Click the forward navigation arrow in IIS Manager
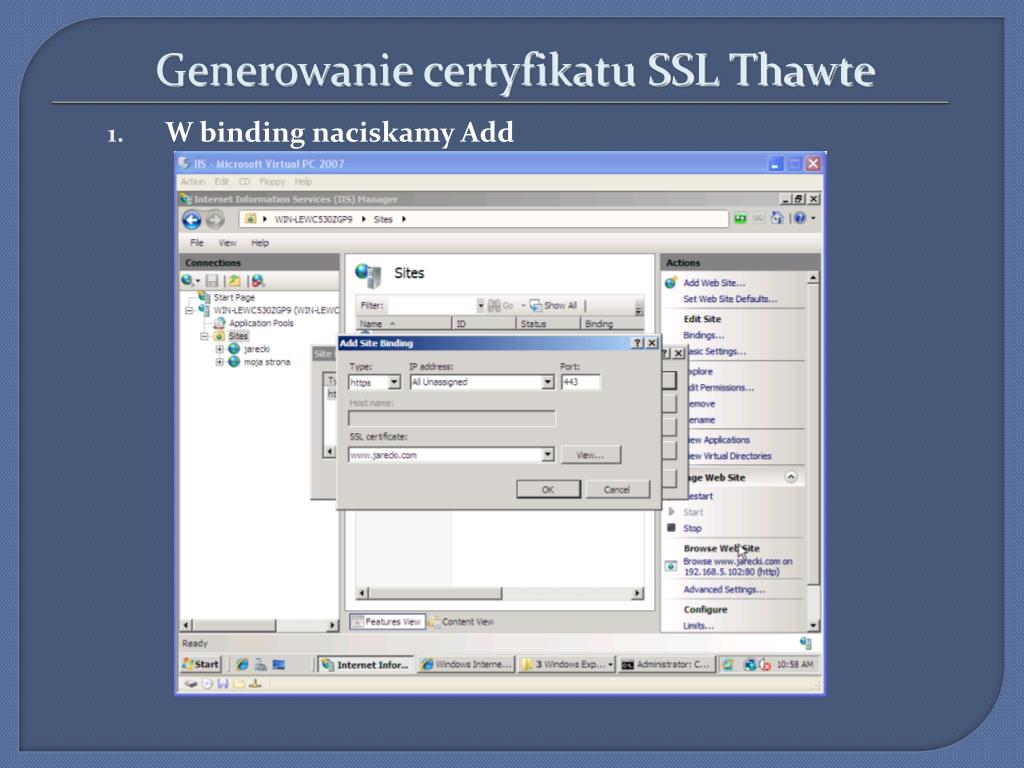This screenshot has height=768, width=1024. (215, 220)
